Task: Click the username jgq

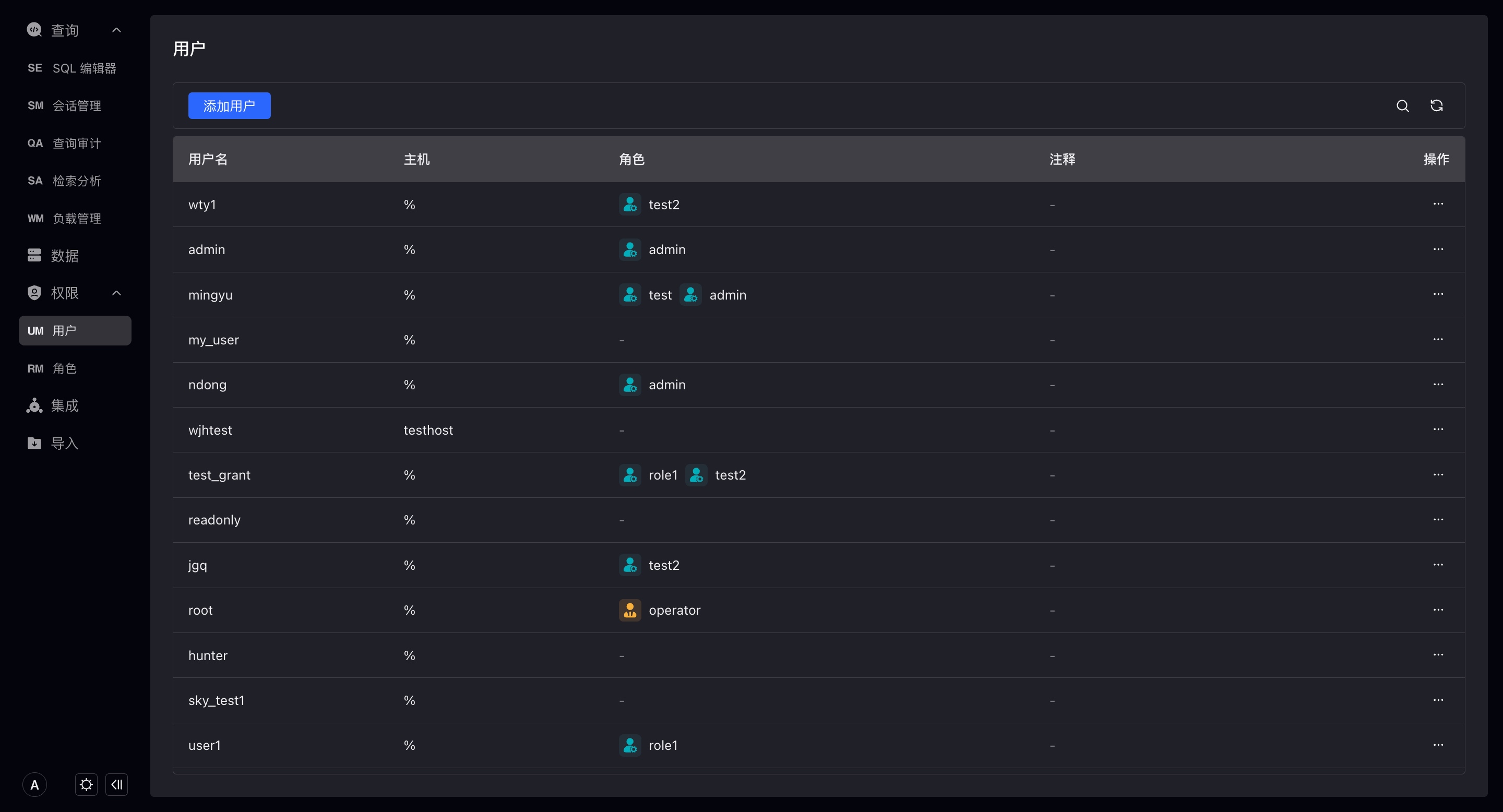Action: (198, 565)
